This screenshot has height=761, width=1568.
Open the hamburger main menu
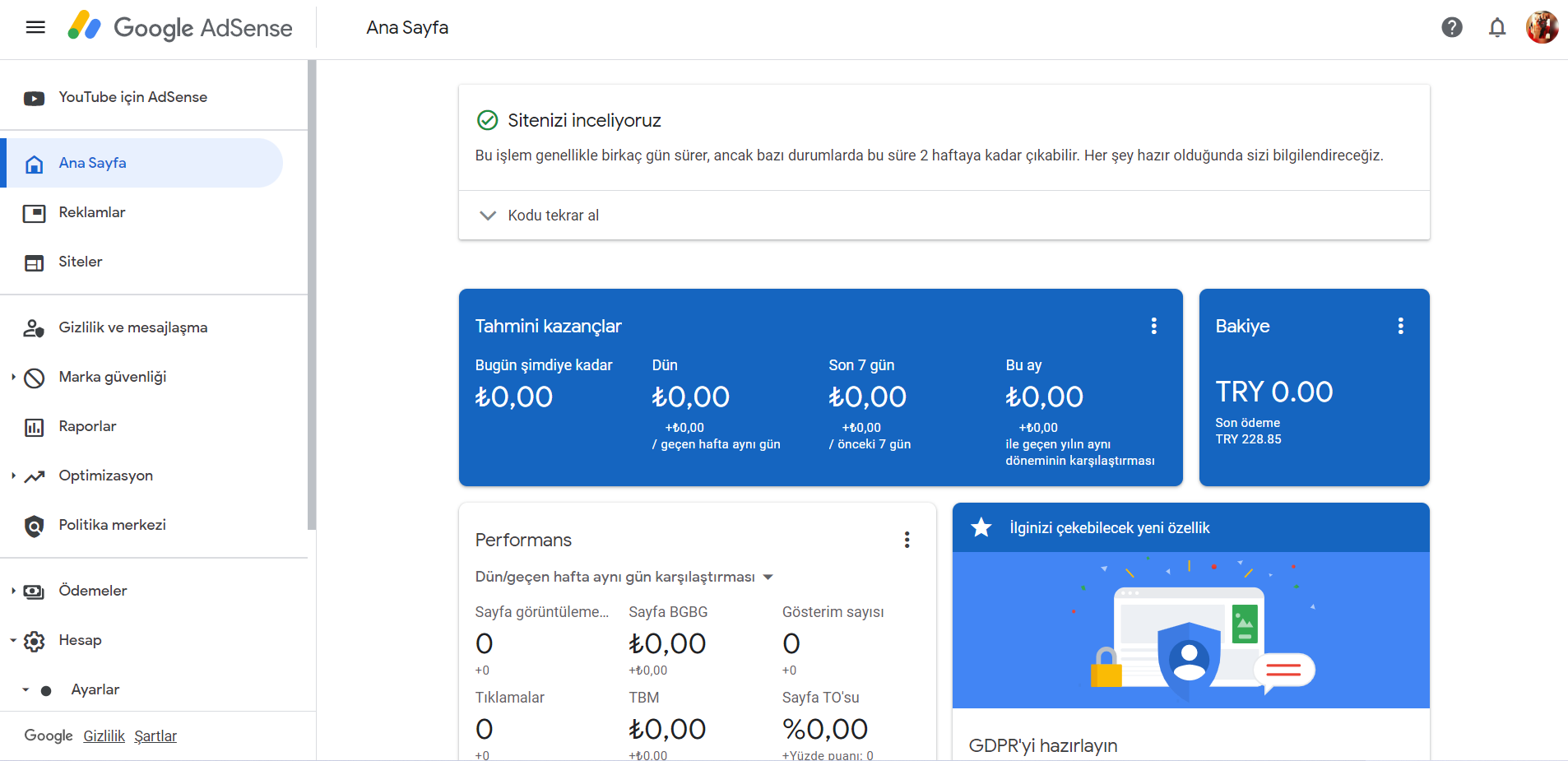[35, 27]
